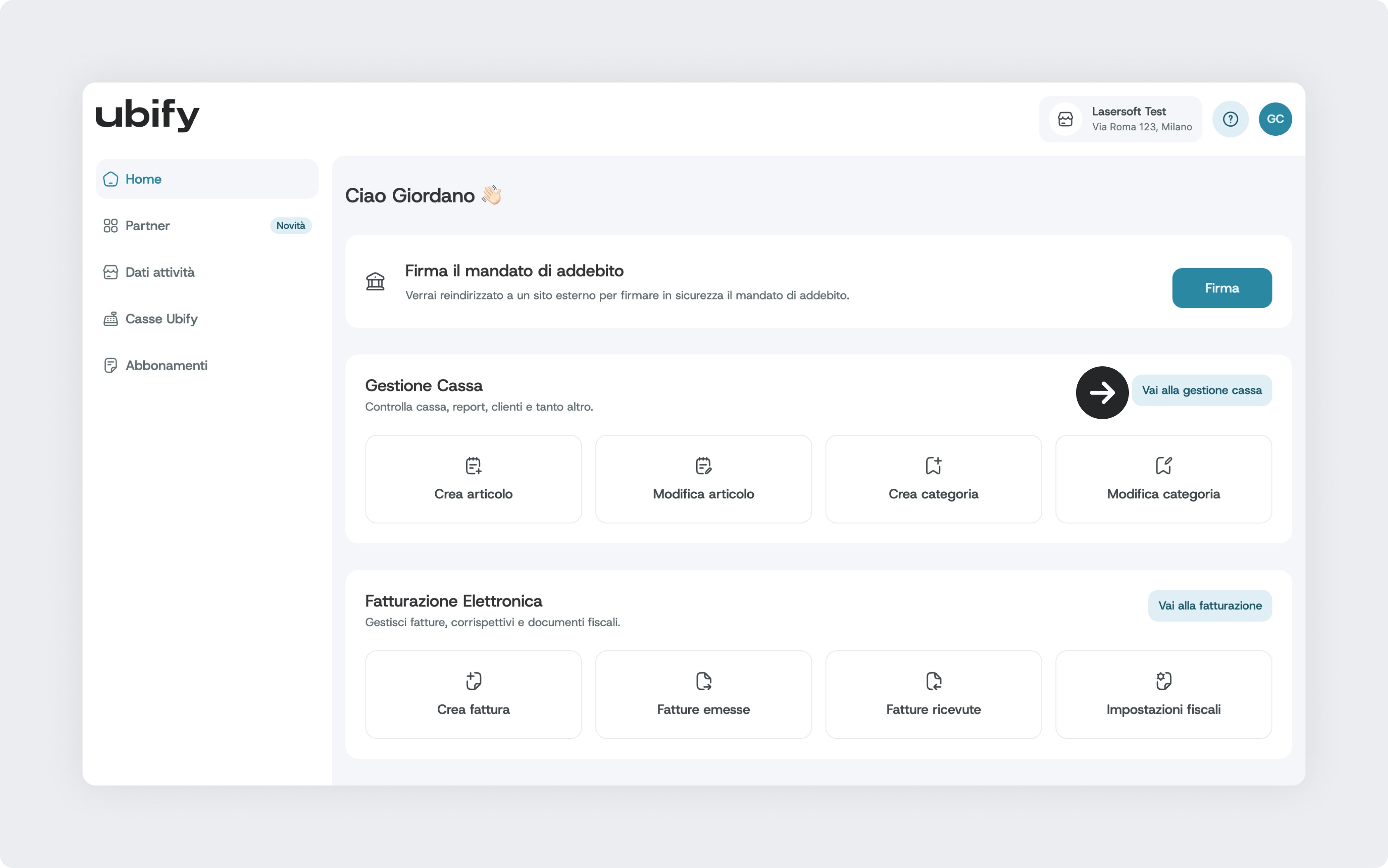The width and height of the screenshot is (1388, 868).
Task: Open the Partner sidebar item
Action: click(148, 226)
